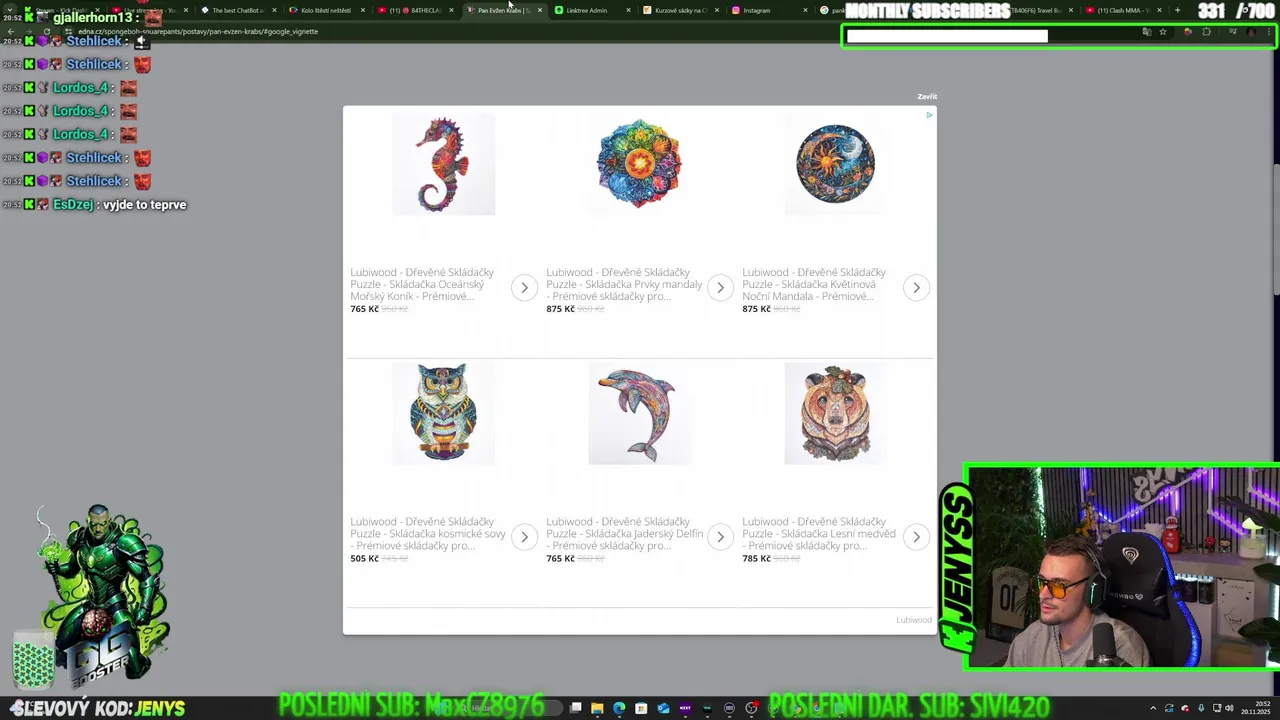Close the ad with the Zavřít button
The image size is (1280, 720).
pos(927,97)
